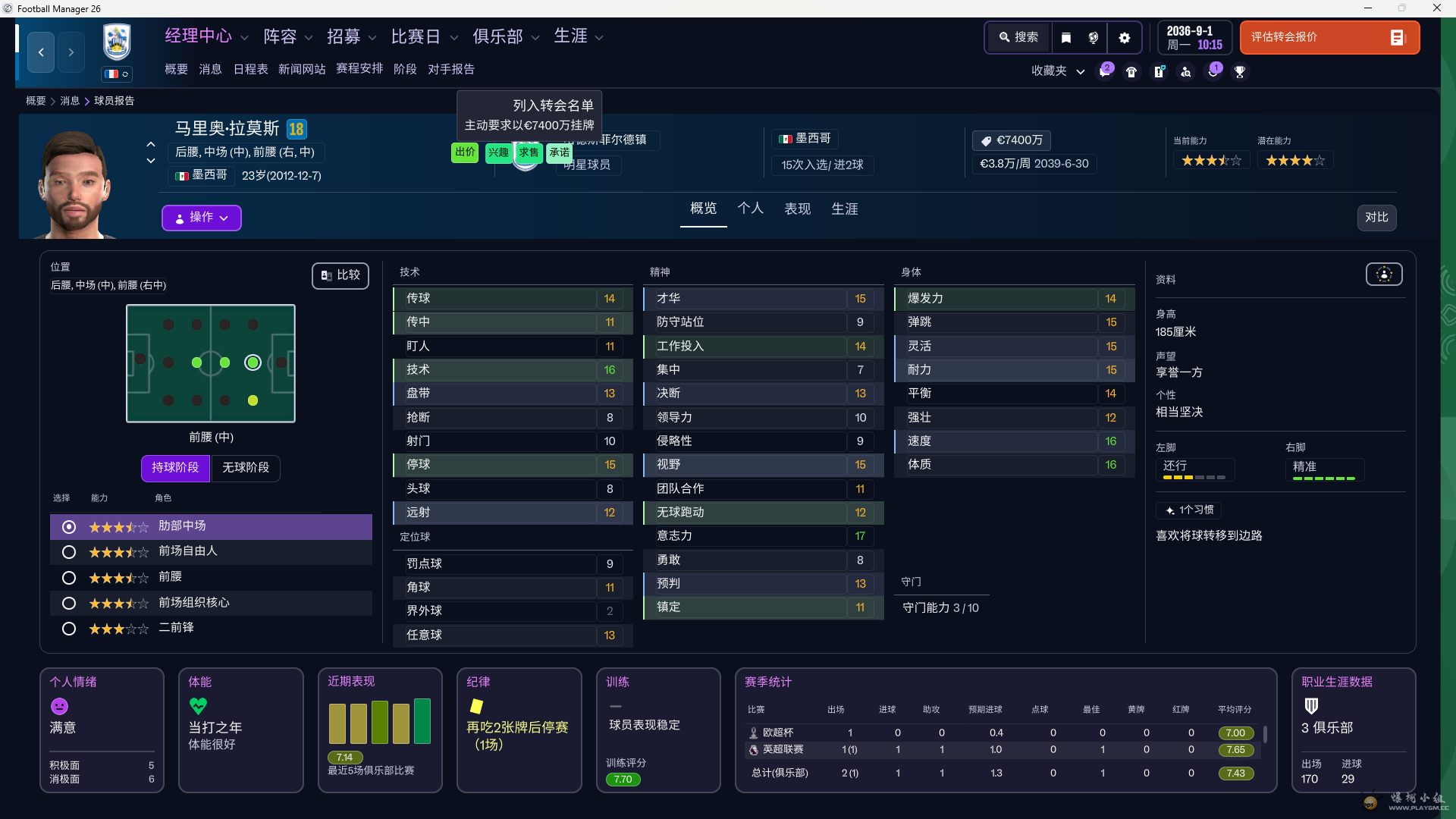Open 收藏夹 favorites dropdown

[1058, 71]
